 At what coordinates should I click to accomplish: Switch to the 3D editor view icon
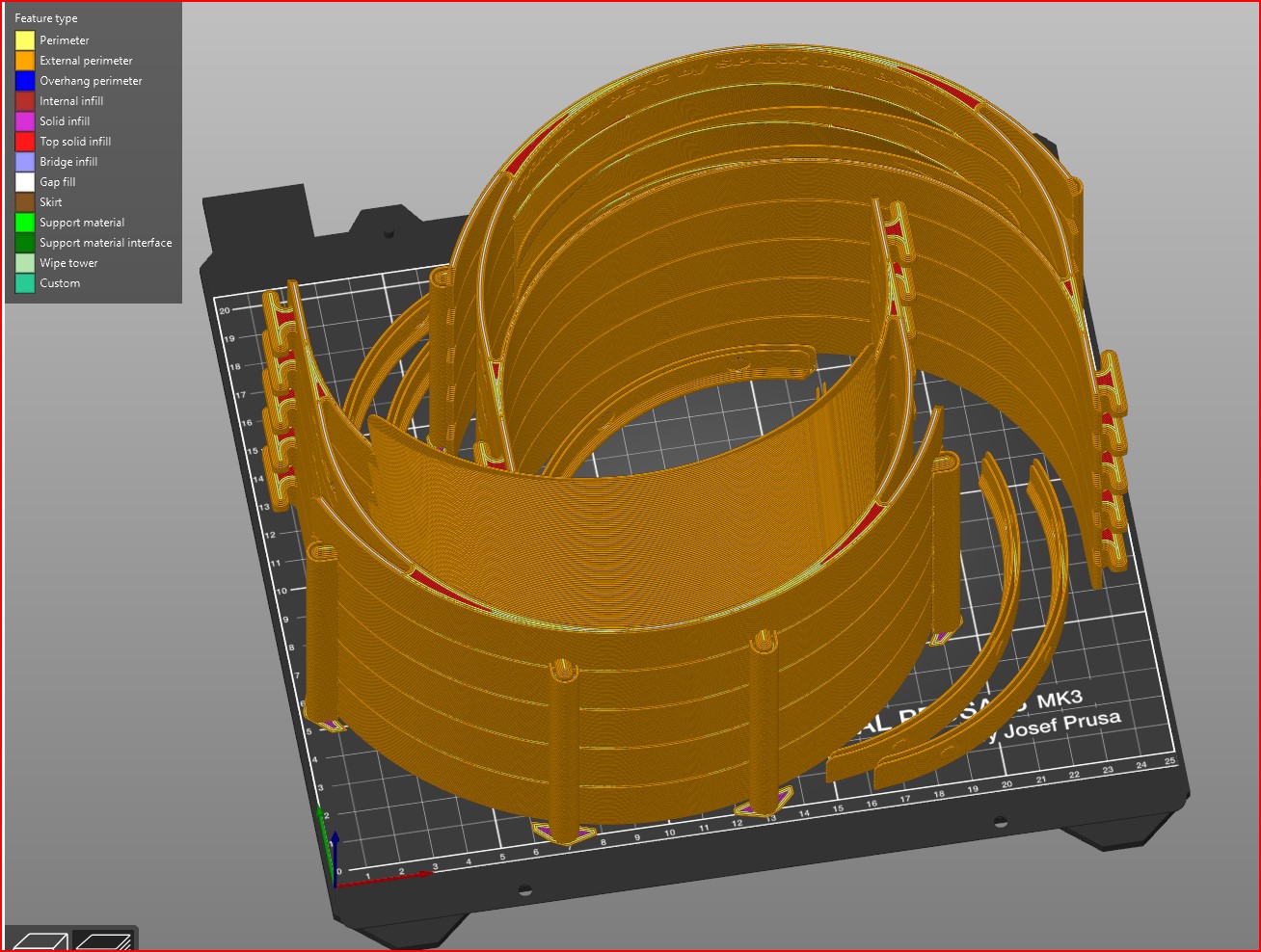click(39, 941)
